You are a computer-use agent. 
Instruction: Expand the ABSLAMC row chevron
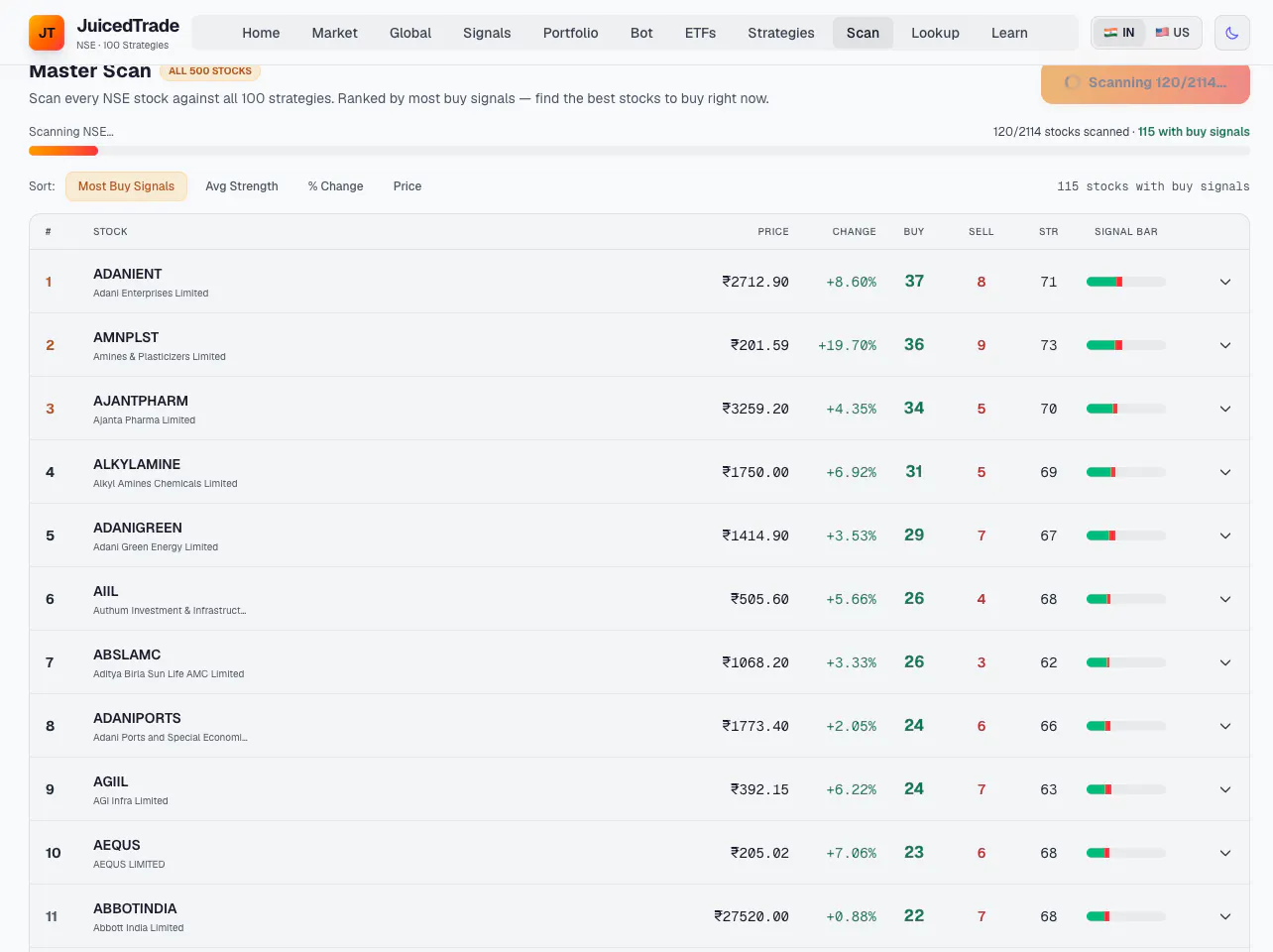pos(1225,662)
